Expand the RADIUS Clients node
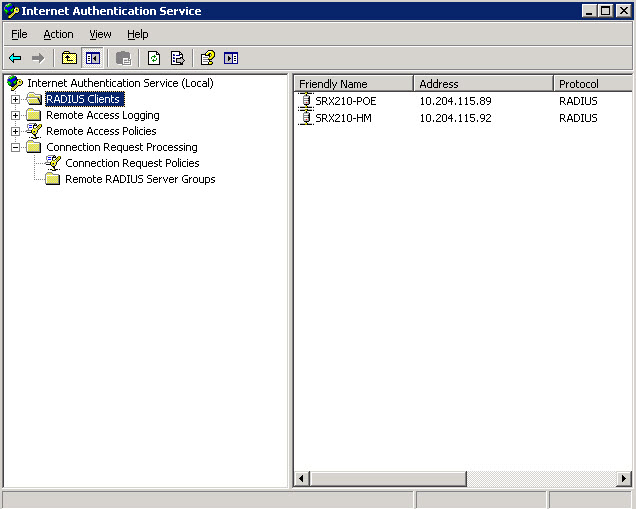The image size is (636, 509). point(15,99)
